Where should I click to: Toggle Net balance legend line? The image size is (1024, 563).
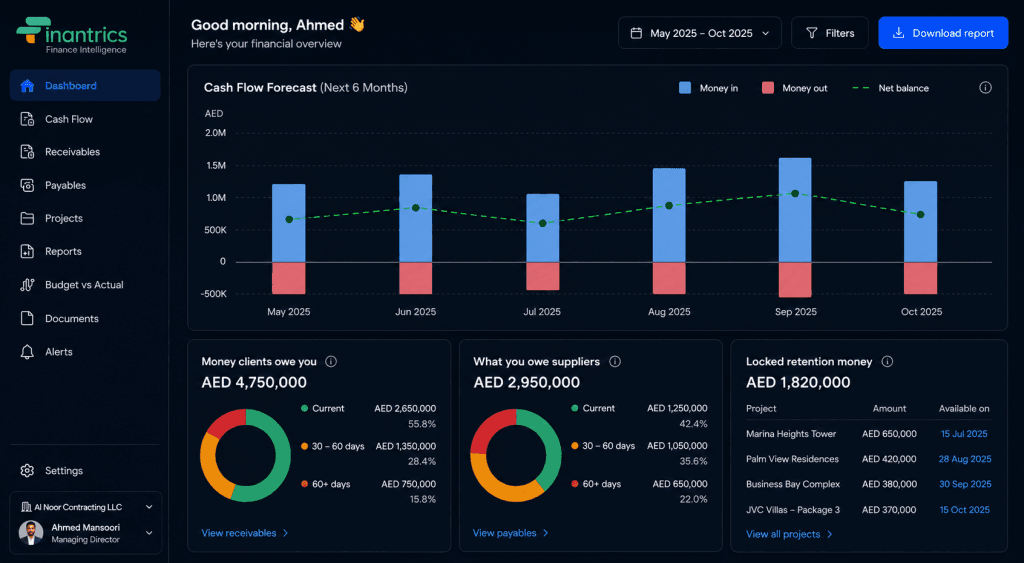point(891,88)
